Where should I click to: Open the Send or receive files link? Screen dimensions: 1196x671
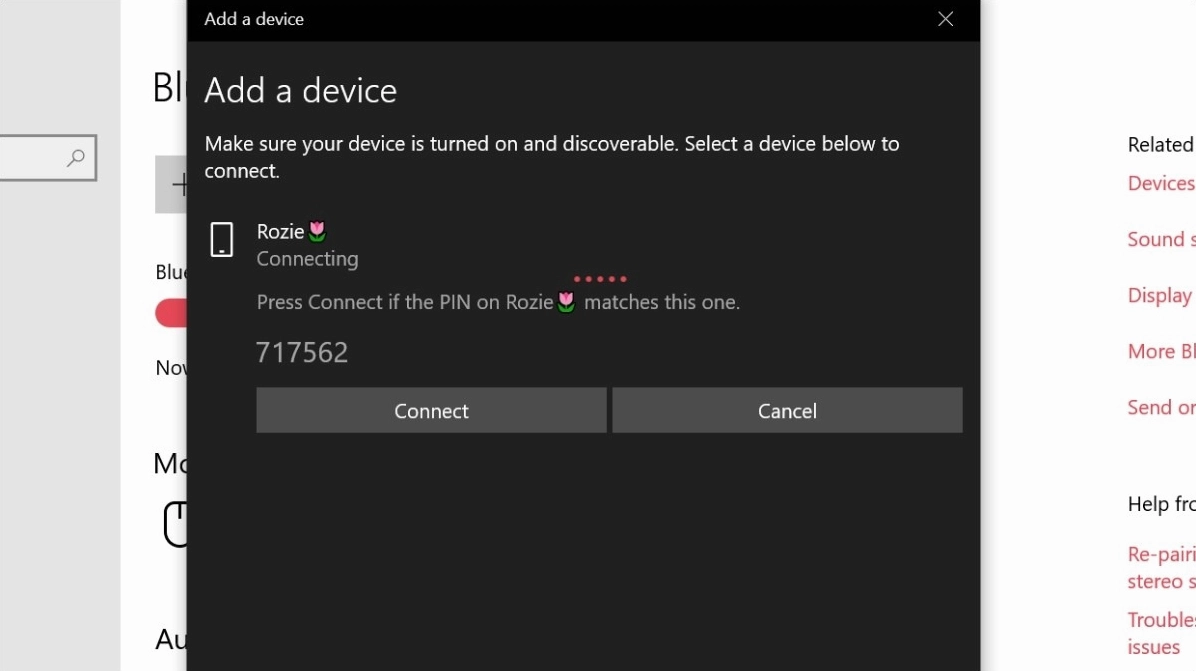pyautogui.click(x=1161, y=407)
